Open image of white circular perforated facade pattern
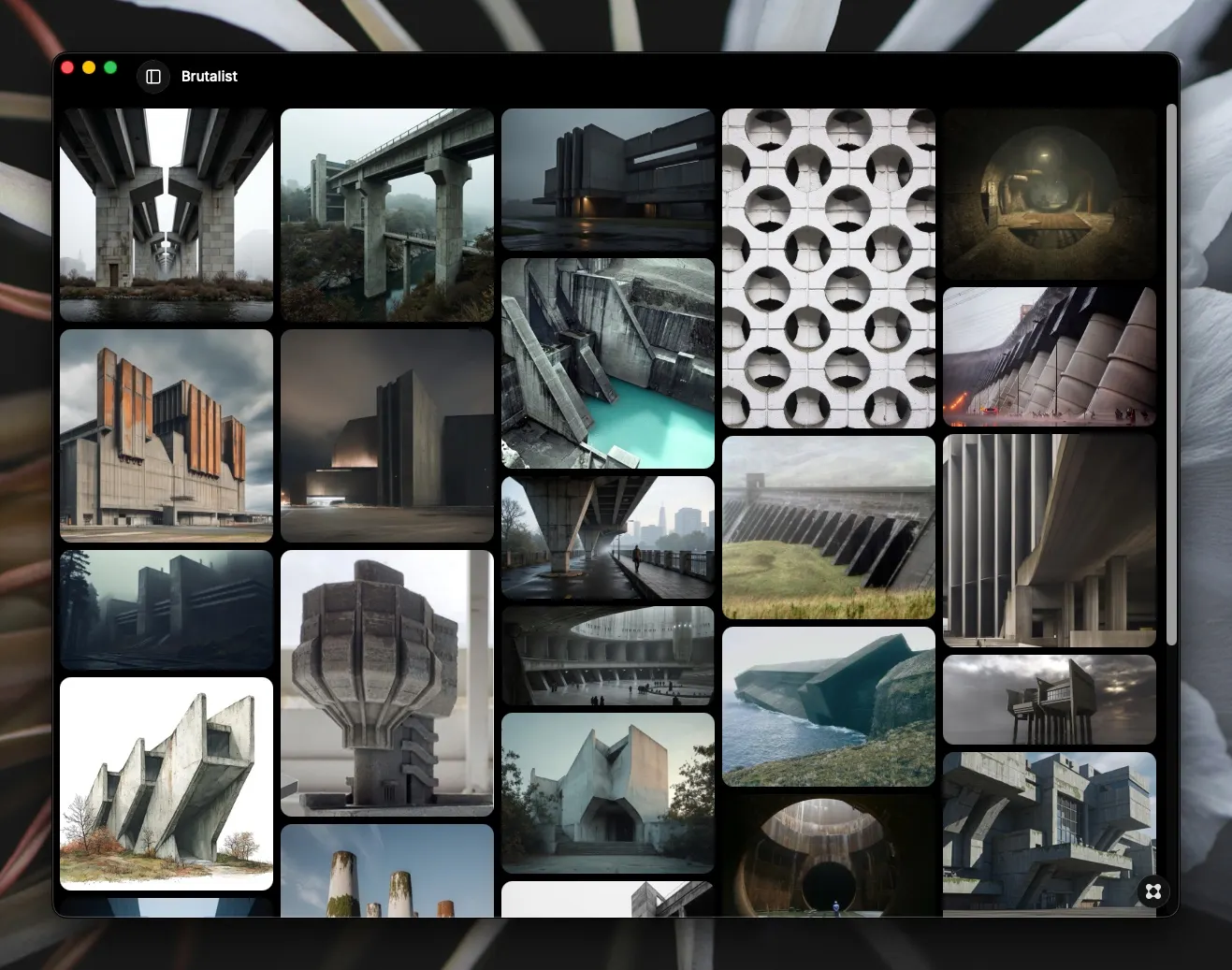 point(829,268)
